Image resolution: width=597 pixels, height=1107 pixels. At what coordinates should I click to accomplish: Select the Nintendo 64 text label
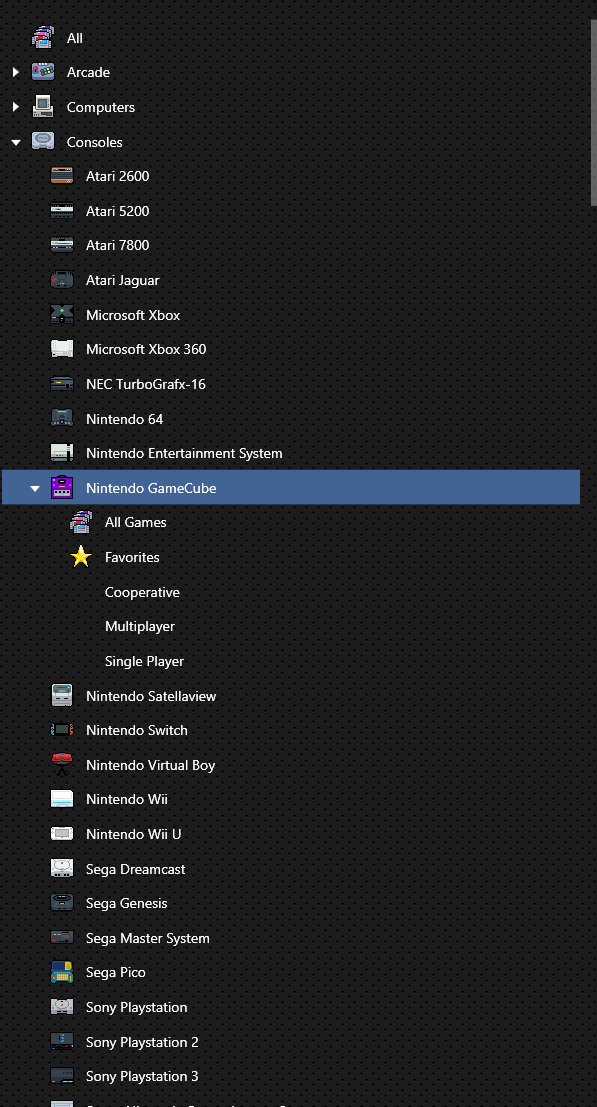point(124,419)
